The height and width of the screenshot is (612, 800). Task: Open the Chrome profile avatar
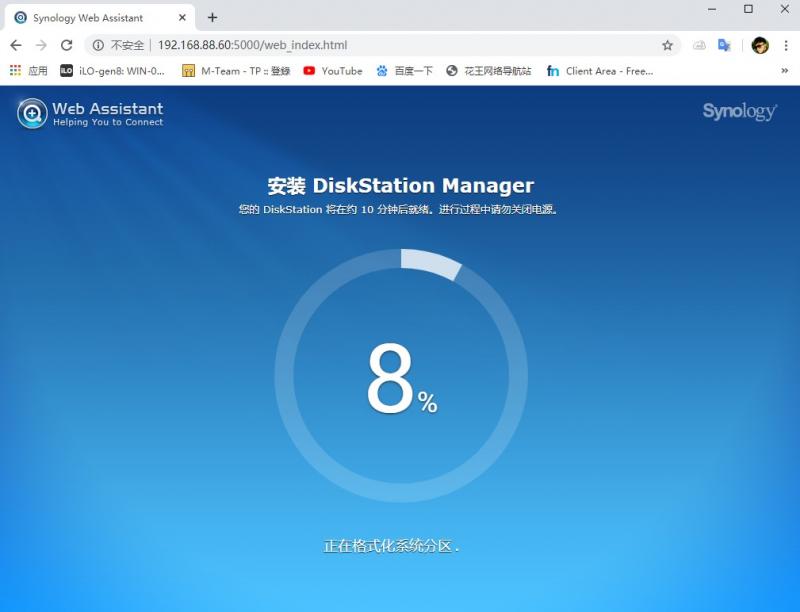click(760, 45)
